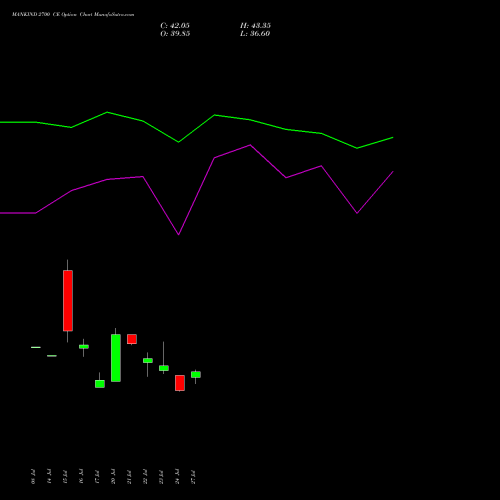Click the open value O: 39.85
The image size is (500, 500).
(x=175, y=34)
